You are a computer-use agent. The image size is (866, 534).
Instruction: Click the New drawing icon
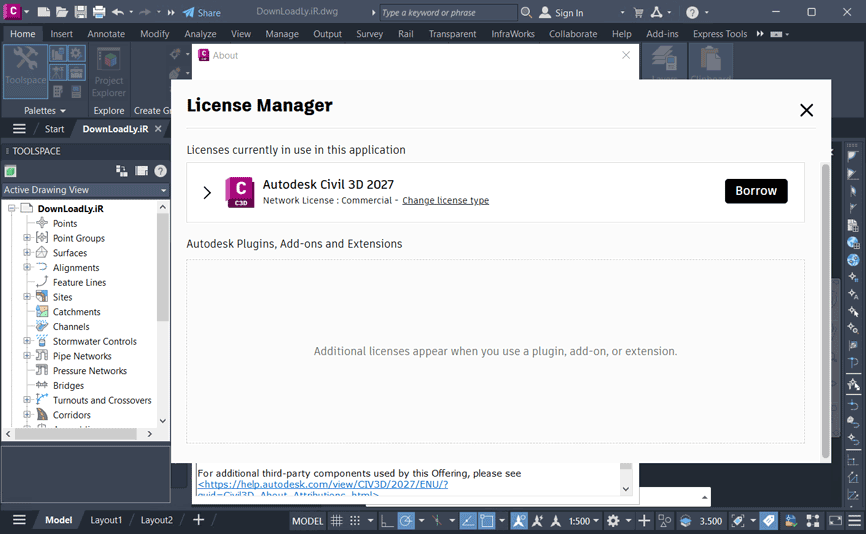pos(44,12)
